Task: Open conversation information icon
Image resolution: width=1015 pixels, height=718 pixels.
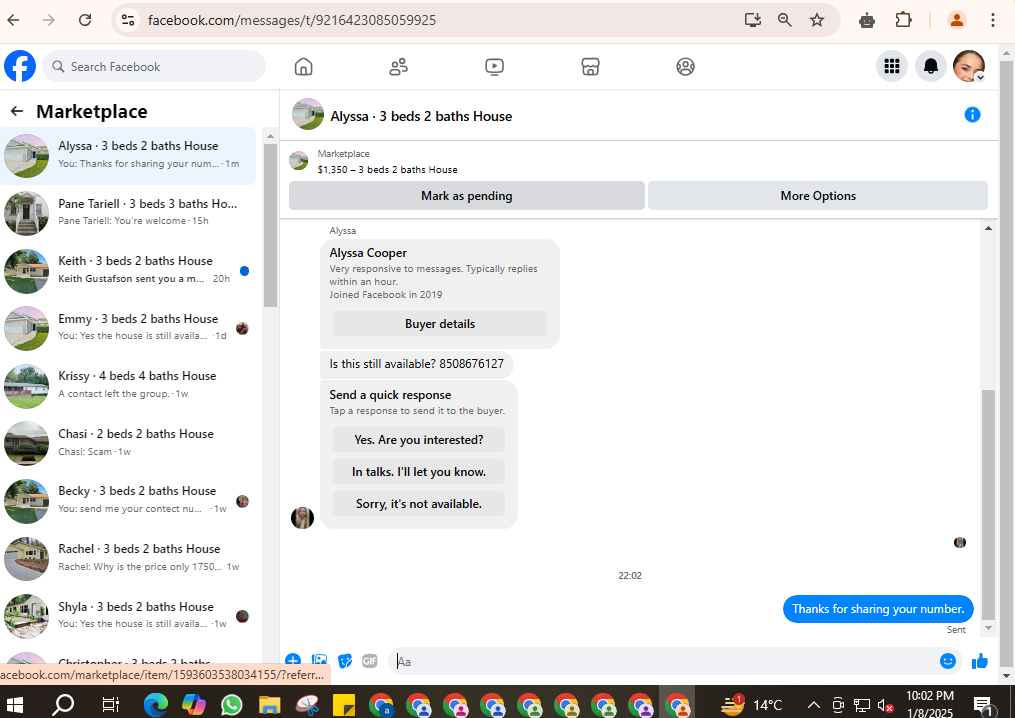Action: pos(972,115)
